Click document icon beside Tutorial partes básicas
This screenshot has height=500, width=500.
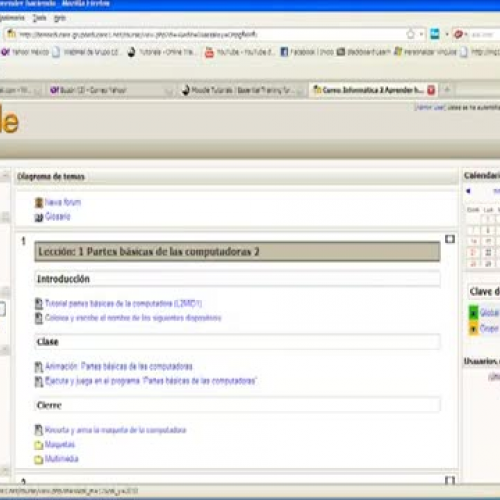[x=39, y=304]
